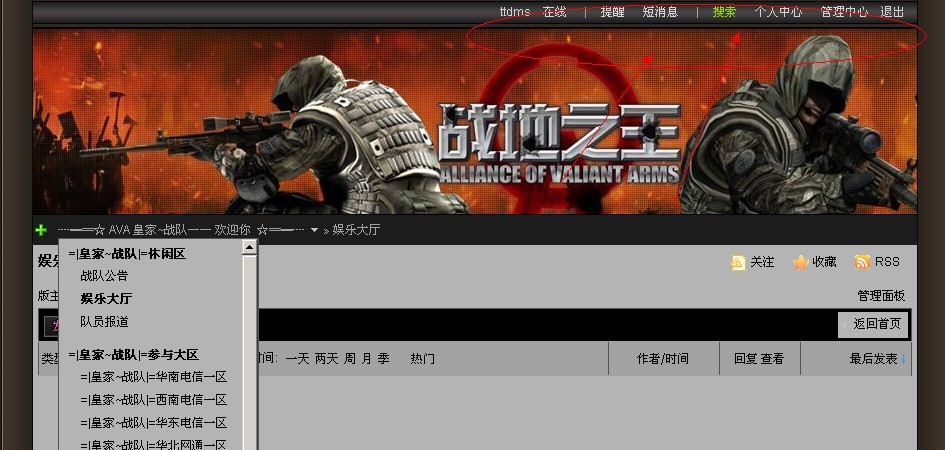Image resolution: width=945 pixels, height=450 pixels.
Task: Sort by 查看 views header
Action: 772,359
